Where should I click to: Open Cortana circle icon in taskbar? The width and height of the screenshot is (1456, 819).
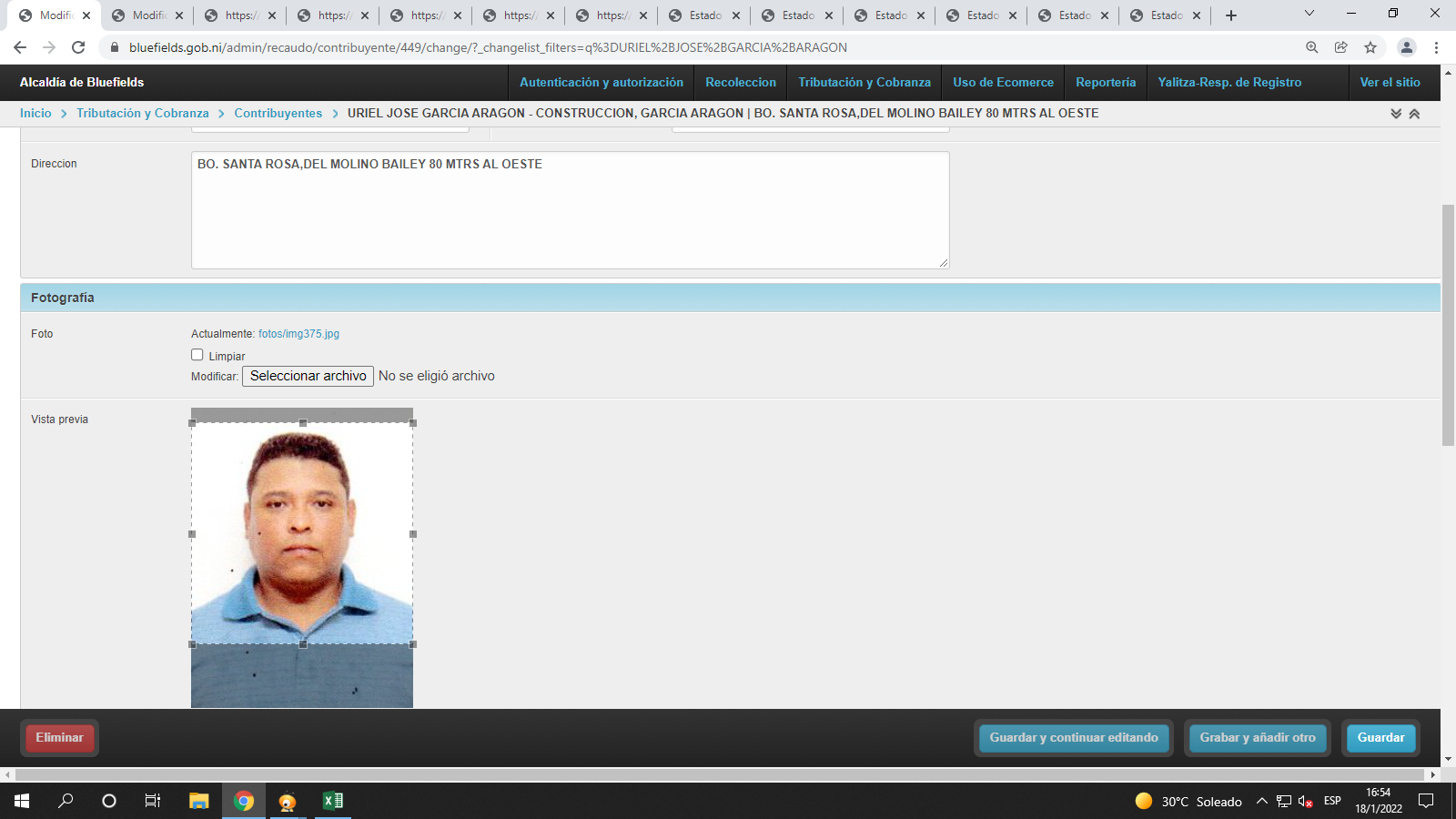point(109,801)
